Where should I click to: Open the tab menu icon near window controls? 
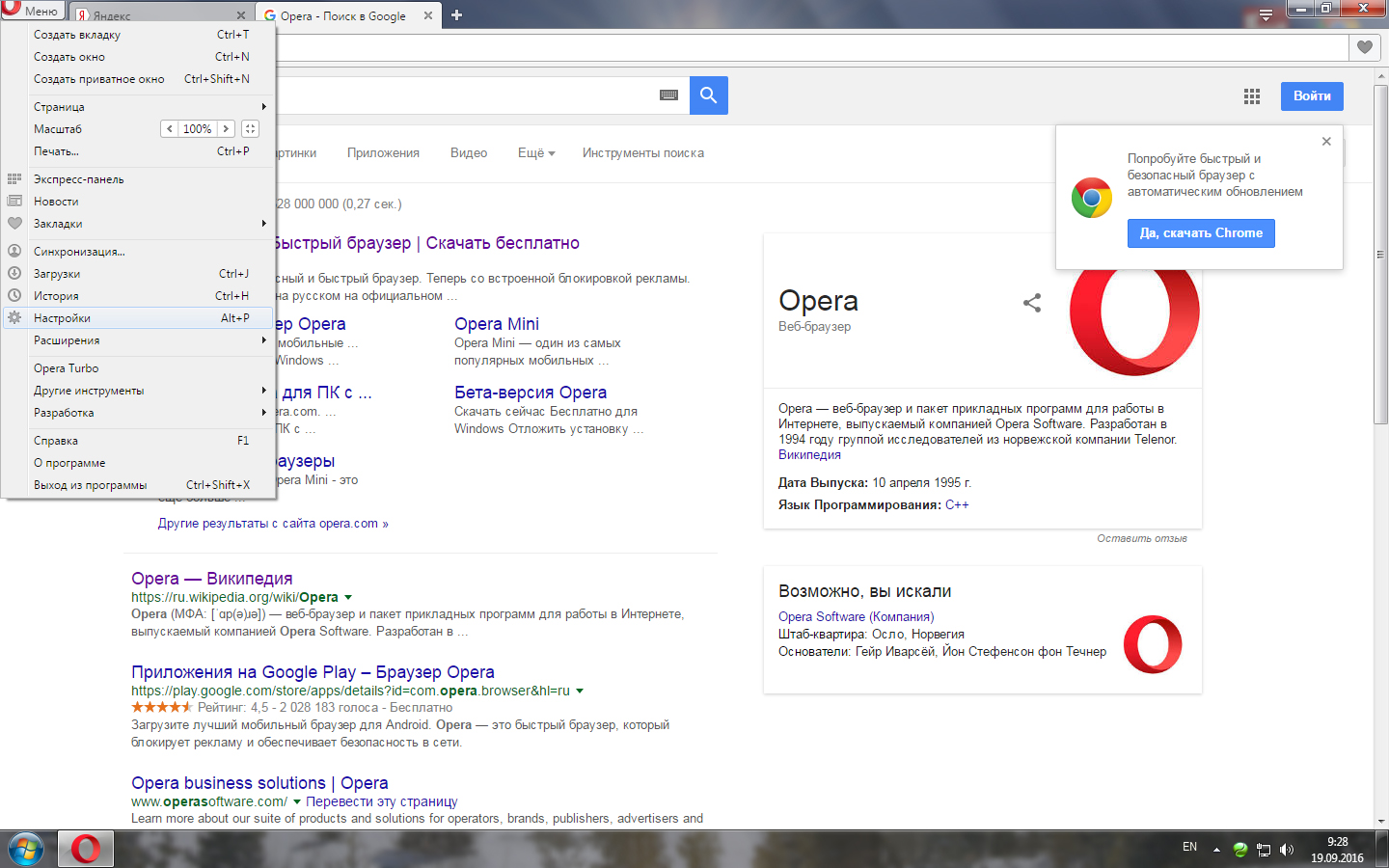click(x=1266, y=14)
